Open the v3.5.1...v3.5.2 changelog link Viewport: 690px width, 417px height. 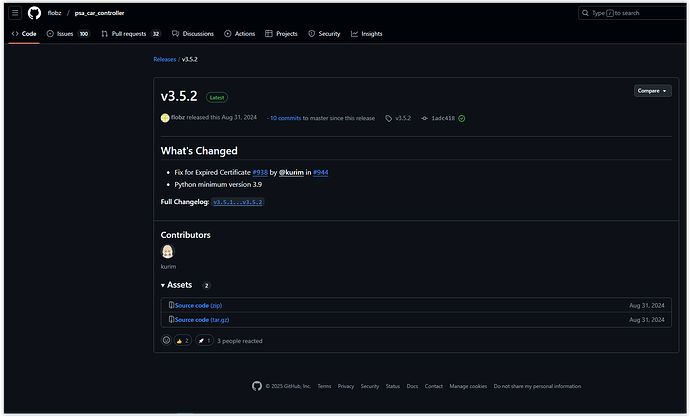(x=238, y=202)
